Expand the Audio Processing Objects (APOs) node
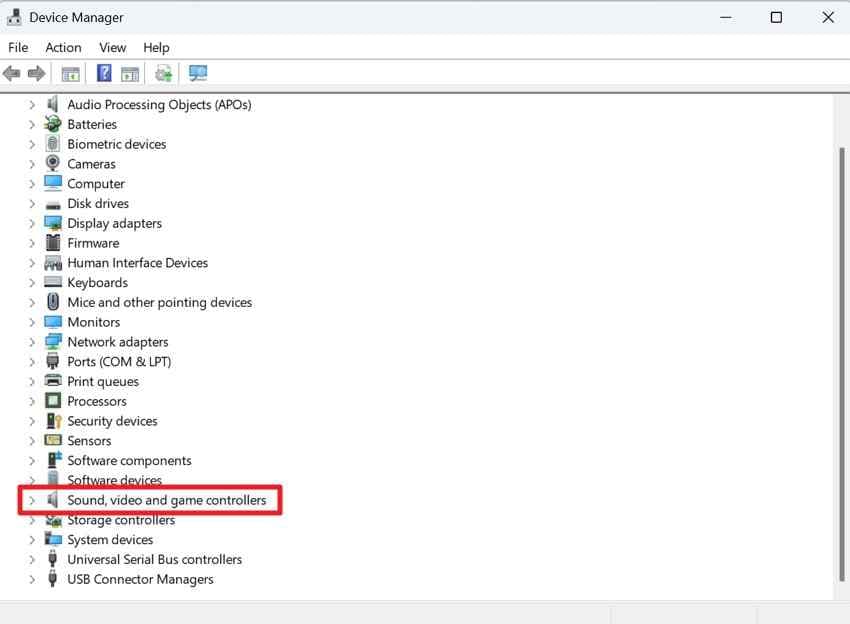This screenshot has height=624, width=850. 32,105
